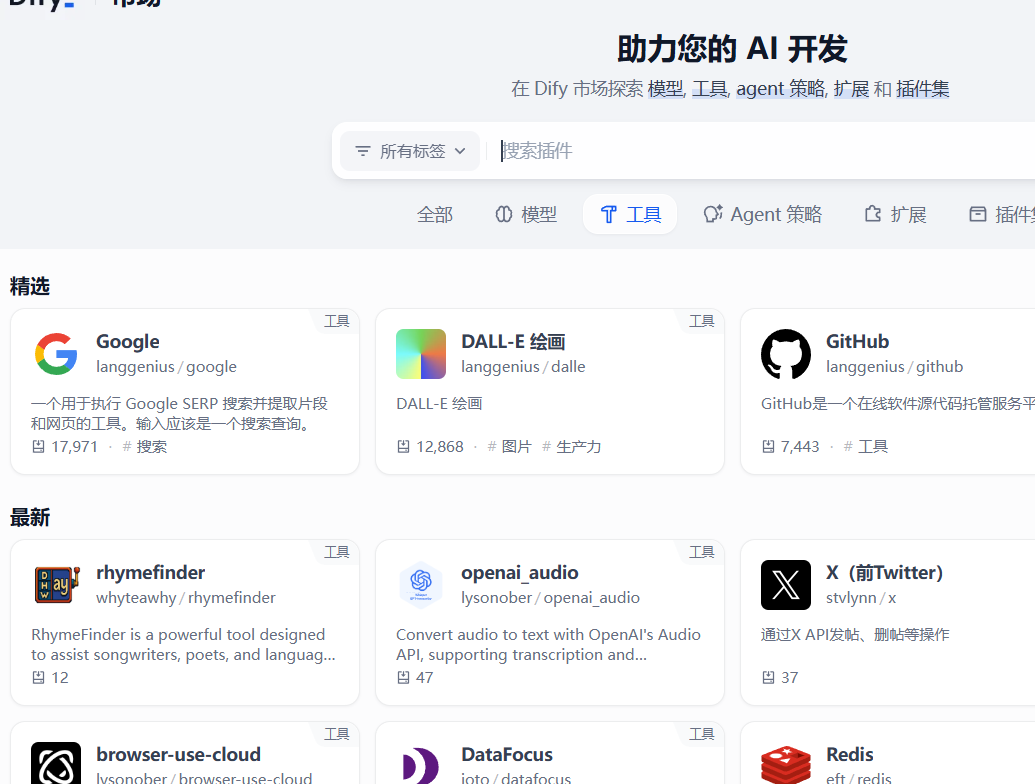
Task: Click the hammer icon on 工具 tab
Action: point(609,214)
